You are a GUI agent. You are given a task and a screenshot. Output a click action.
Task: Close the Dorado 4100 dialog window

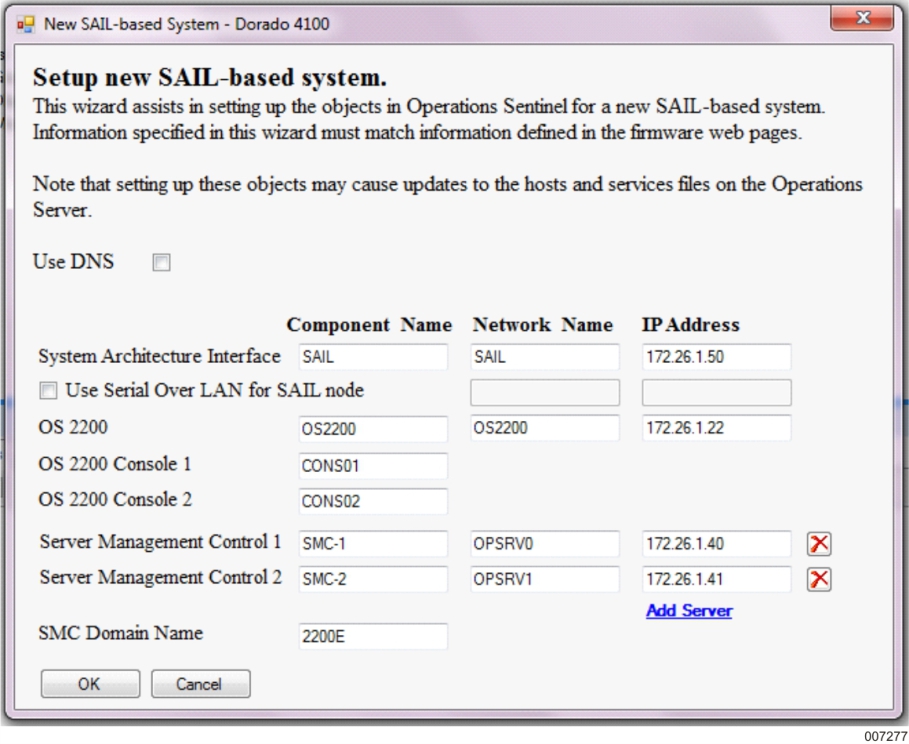(x=862, y=18)
